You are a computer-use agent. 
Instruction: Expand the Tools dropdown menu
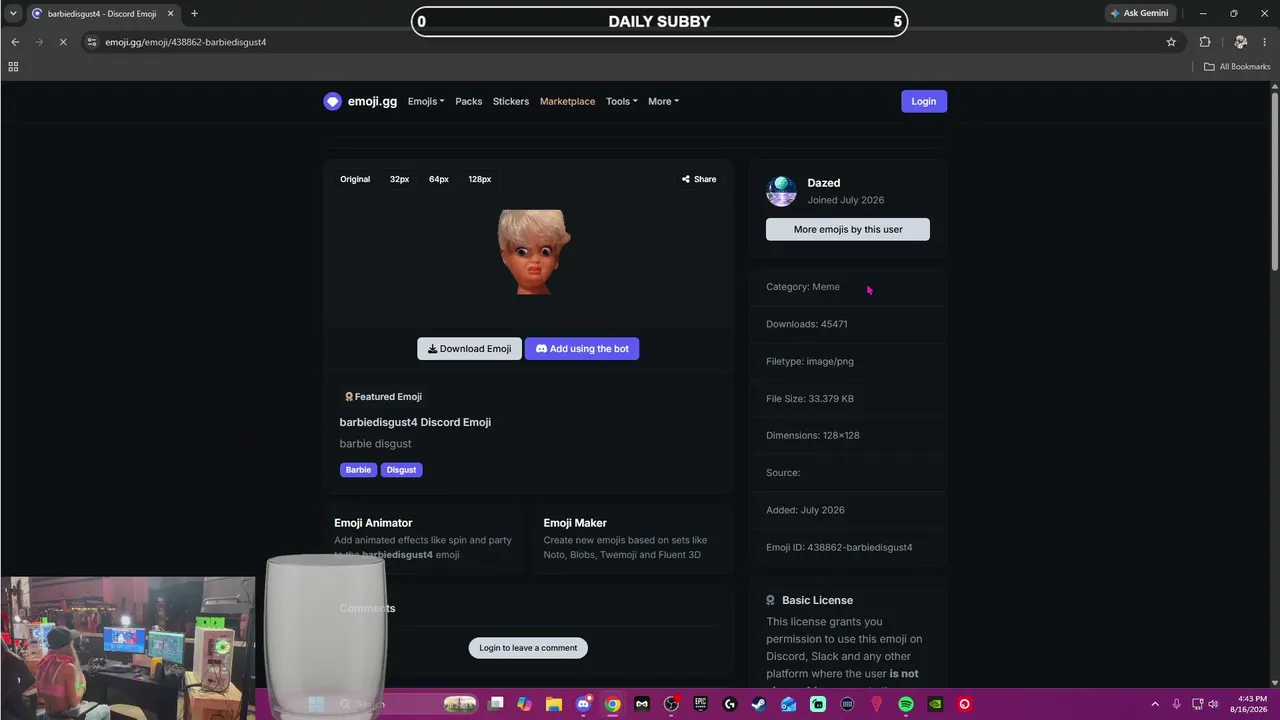tap(621, 101)
